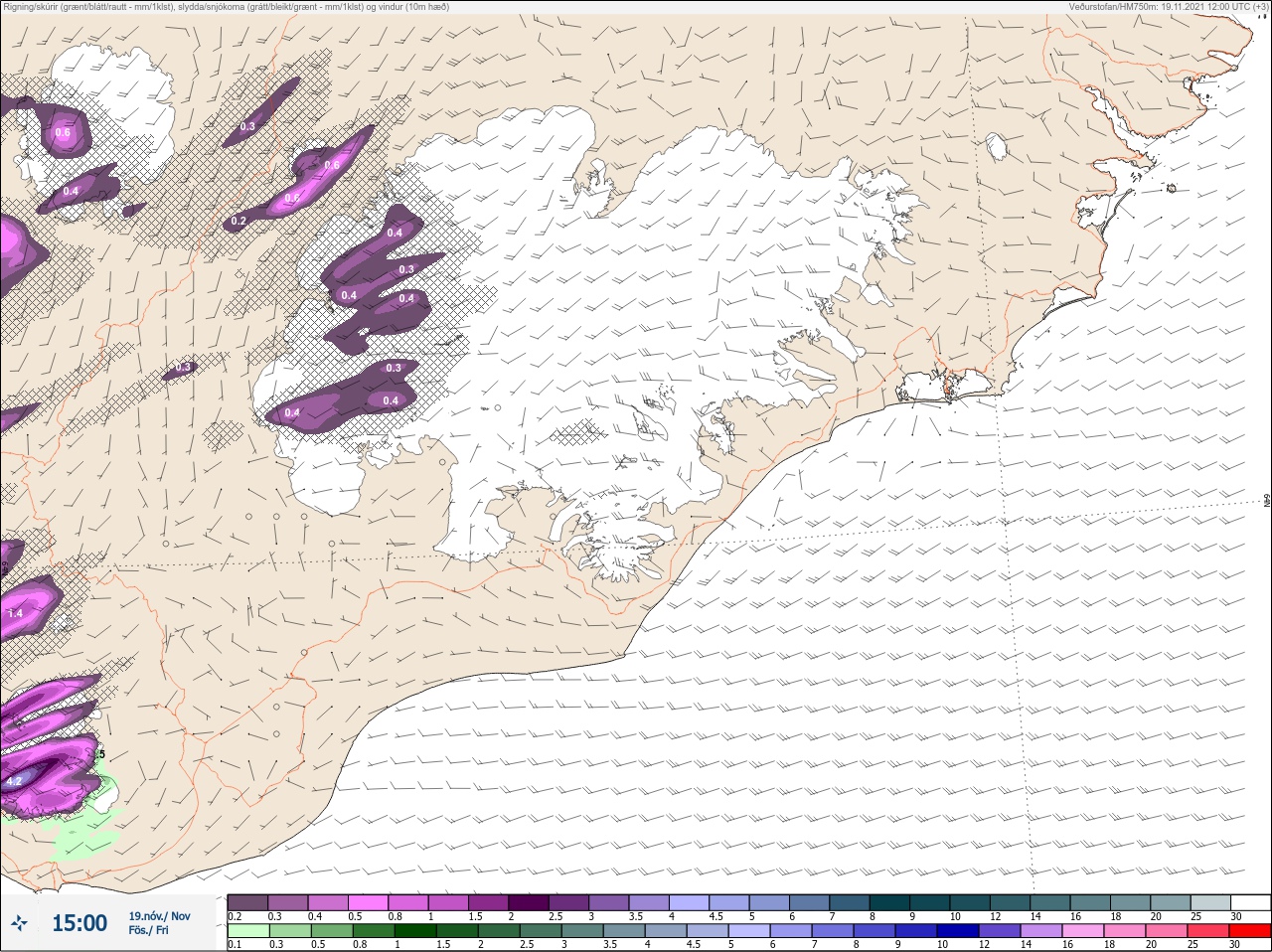
Task: Click the 15:00 forecast time label
Action: (x=79, y=923)
